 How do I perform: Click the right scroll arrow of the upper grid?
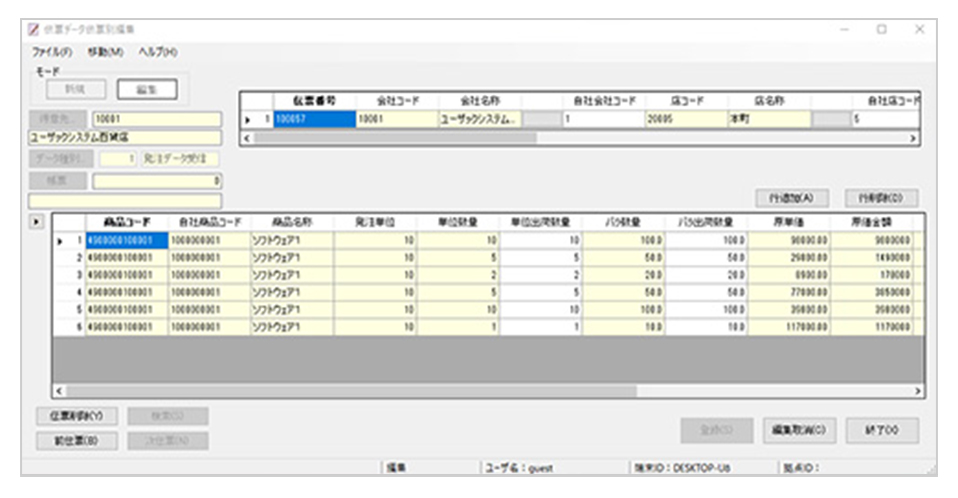pos(912,137)
